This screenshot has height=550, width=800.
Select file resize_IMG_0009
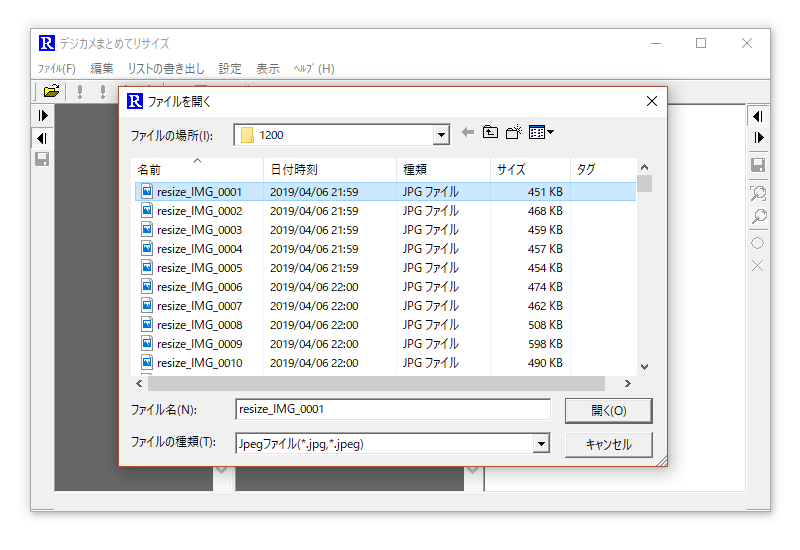[x=385, y=344]
